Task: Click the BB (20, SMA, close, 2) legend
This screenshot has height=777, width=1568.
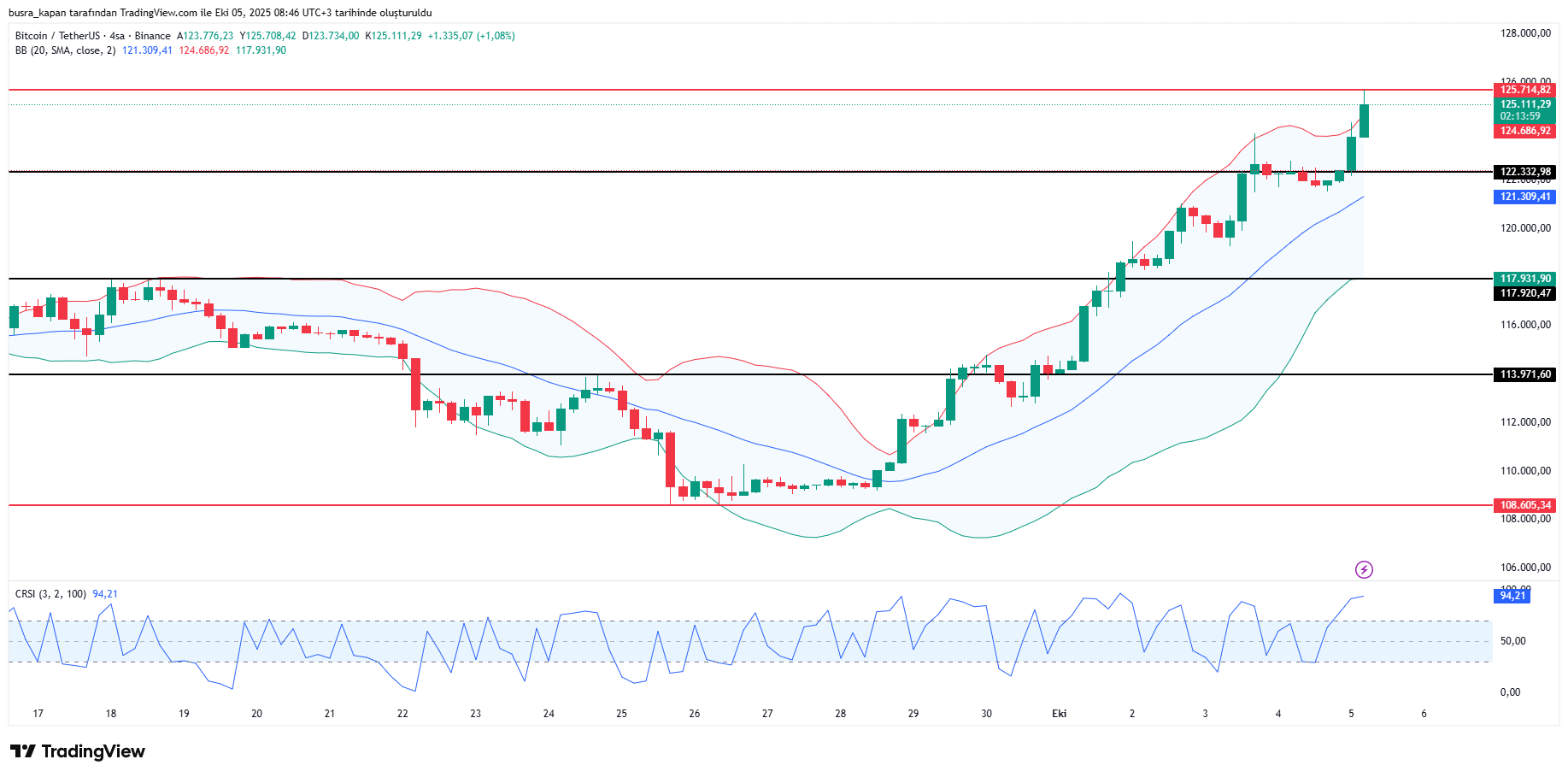Action: click(x=65, y=50)
